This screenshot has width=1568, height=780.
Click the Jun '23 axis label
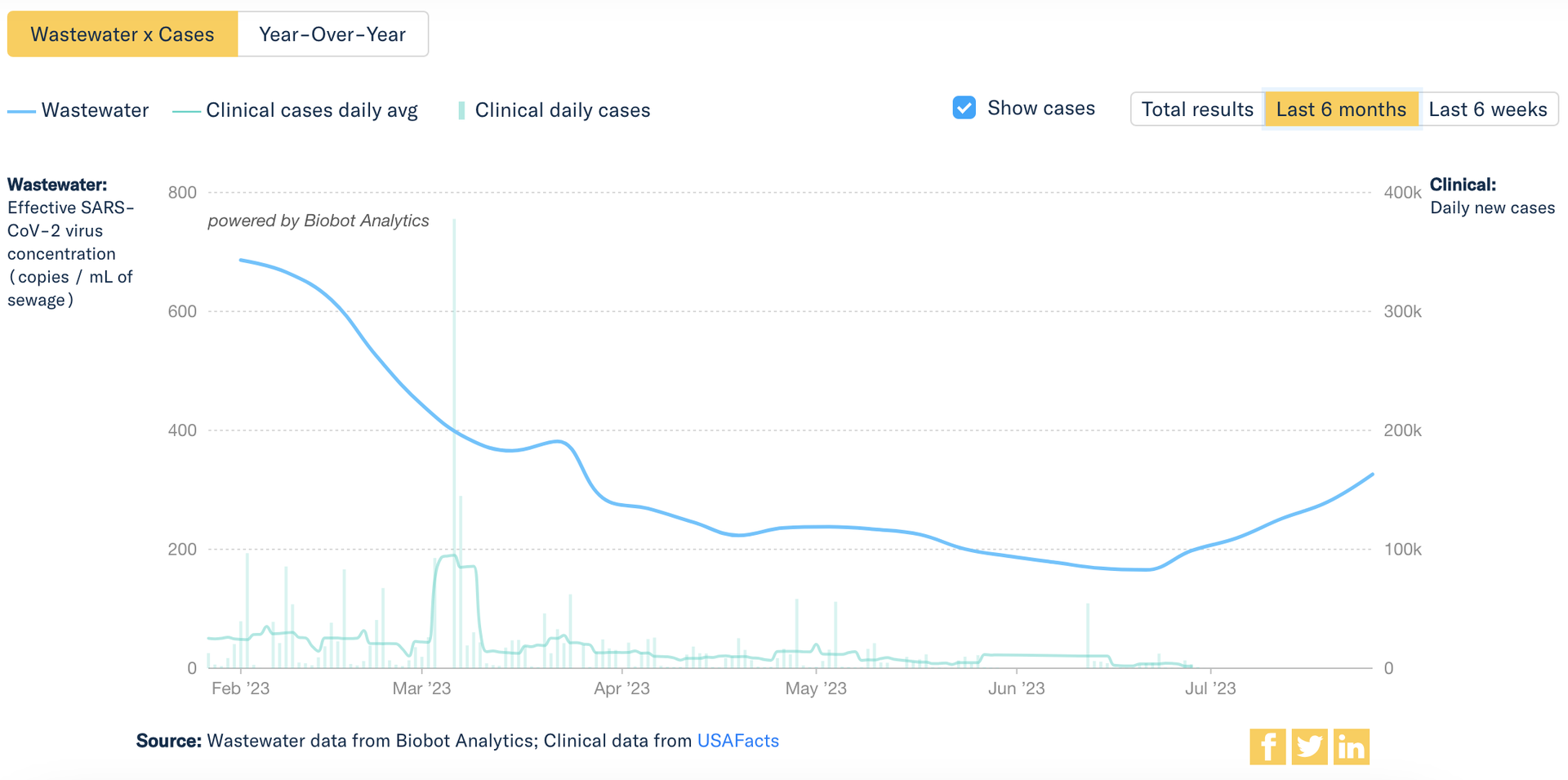pos(1016,689)
